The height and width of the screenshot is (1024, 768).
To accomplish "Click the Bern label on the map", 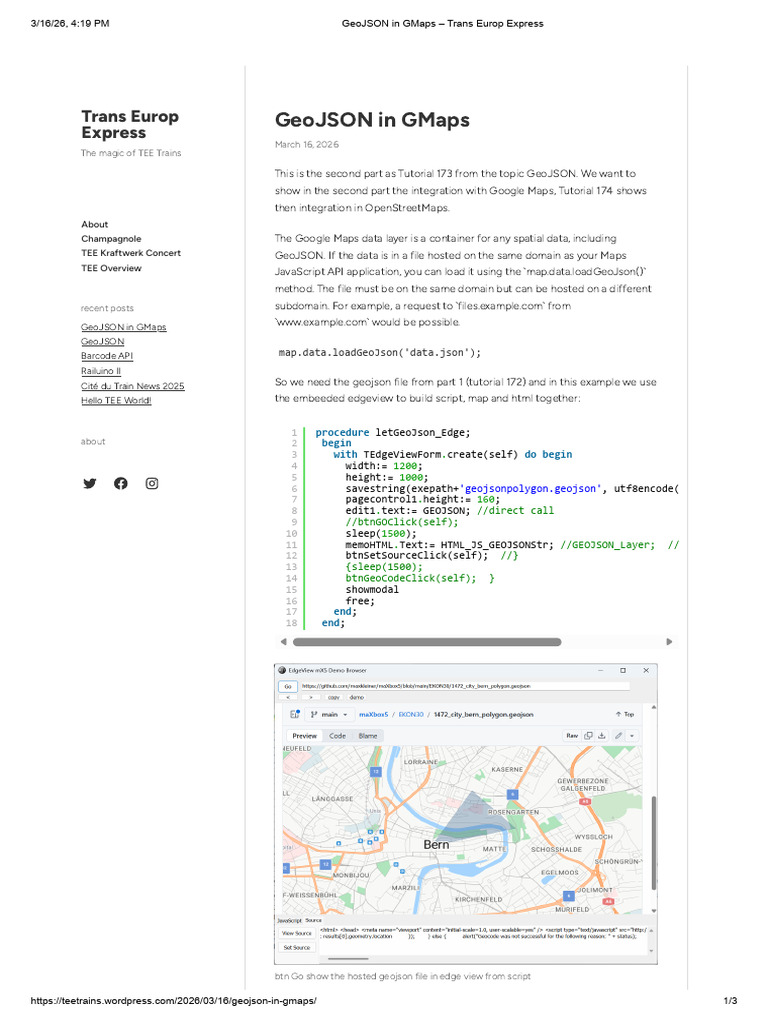I will (436, 844).
